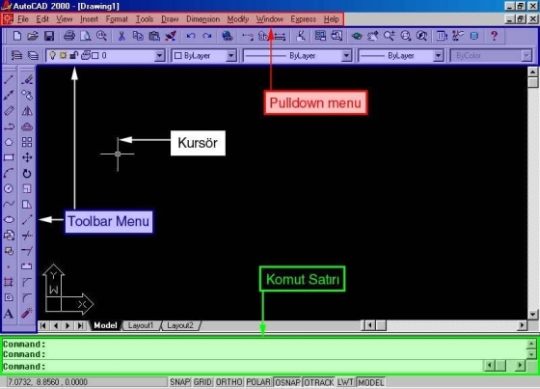Select the Ellipse draw tool
The width and height of the screenshot is (540, 389).
[x=9, y=220]
